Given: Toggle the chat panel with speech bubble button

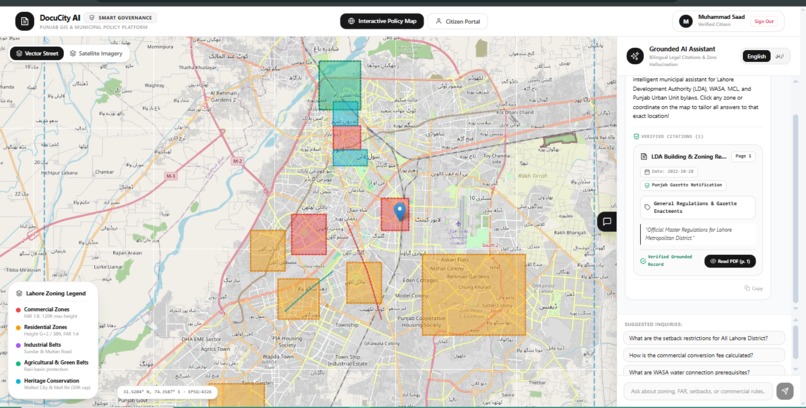Looking at the screenshot, I should point(607,221).
